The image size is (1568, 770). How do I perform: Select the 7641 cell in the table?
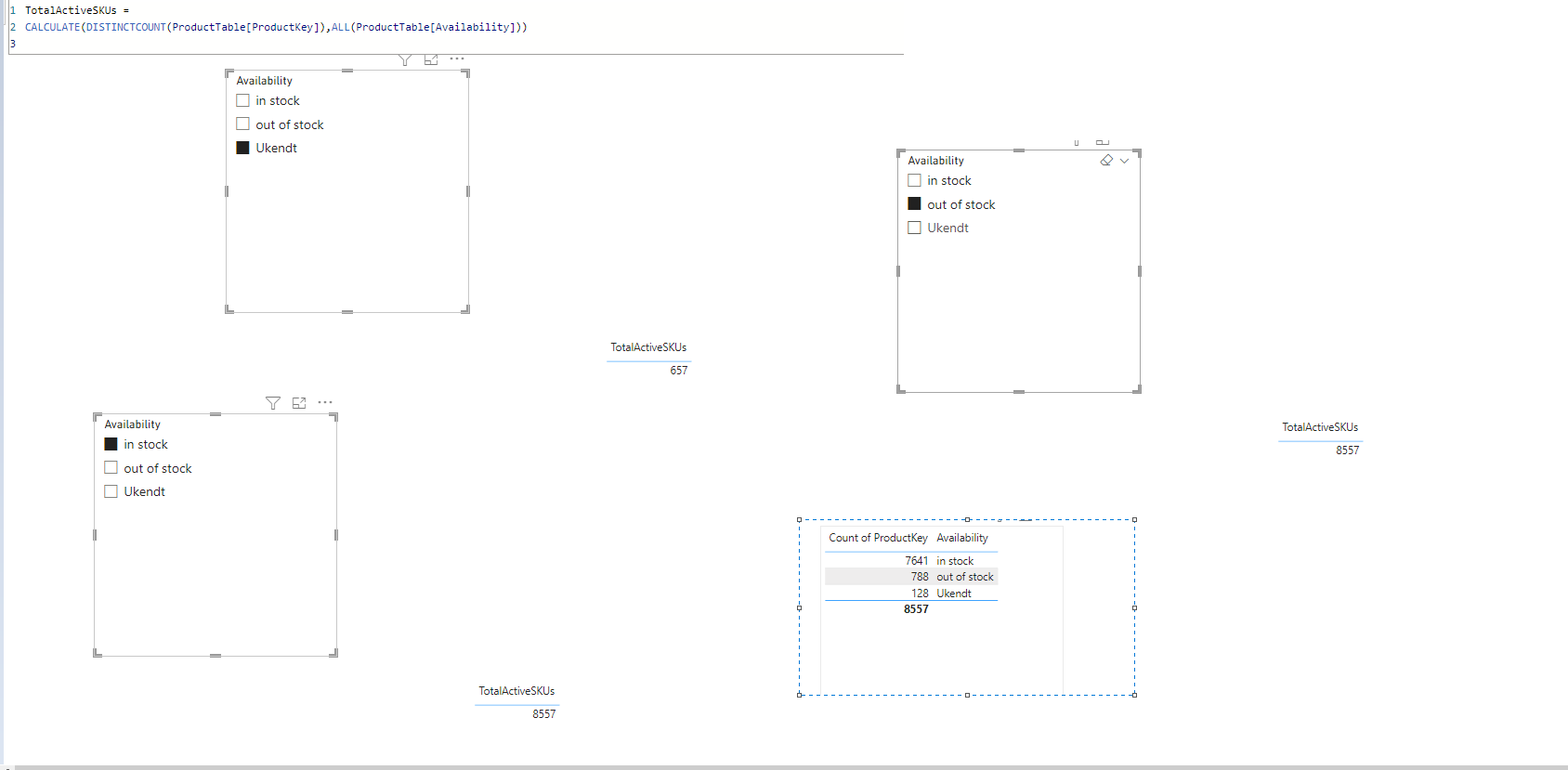[x=916, y=561]
